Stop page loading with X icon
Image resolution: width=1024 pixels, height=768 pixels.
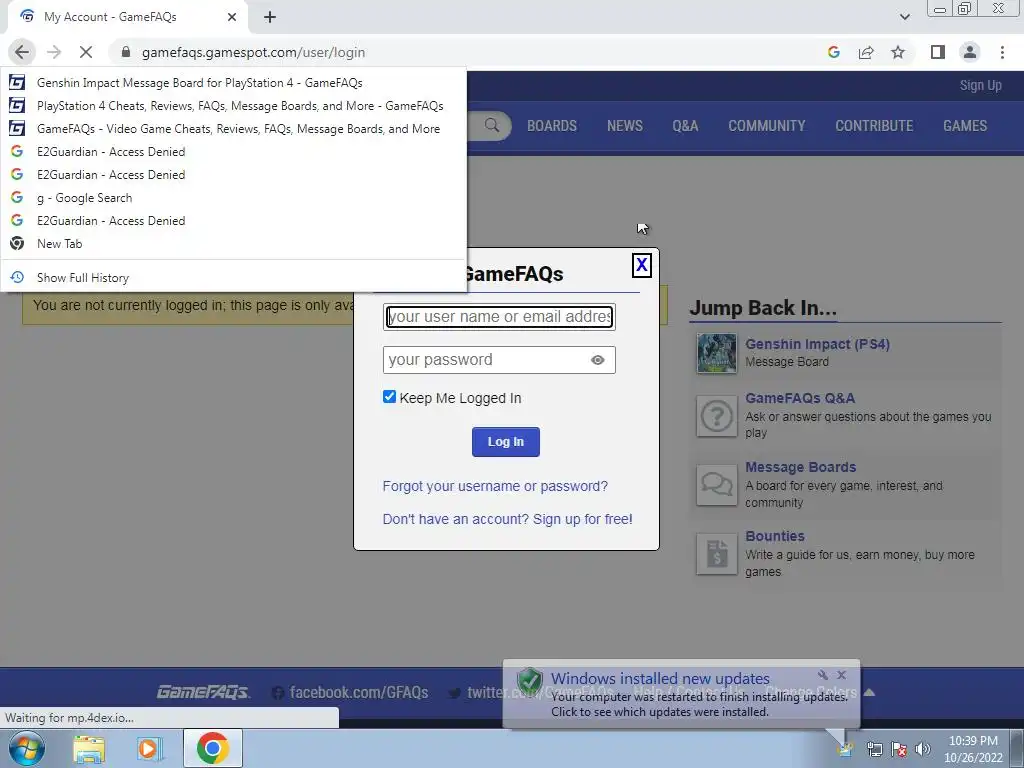[86, 52]
